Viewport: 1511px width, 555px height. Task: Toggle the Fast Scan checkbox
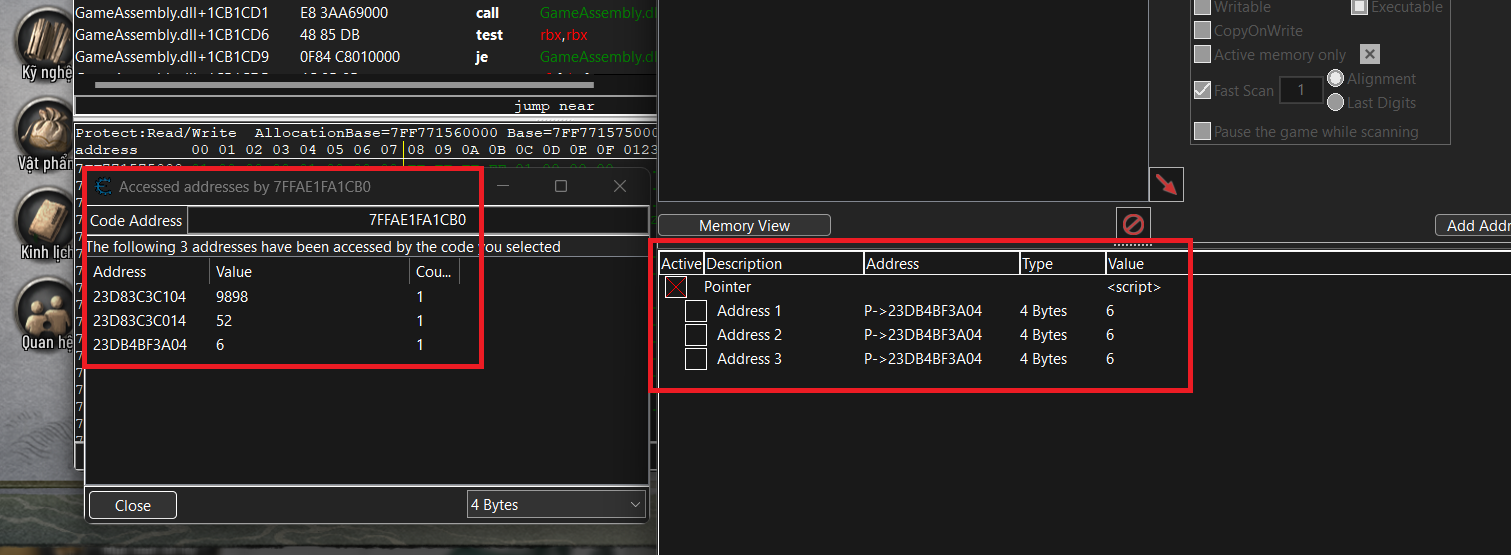point(1202,90)
